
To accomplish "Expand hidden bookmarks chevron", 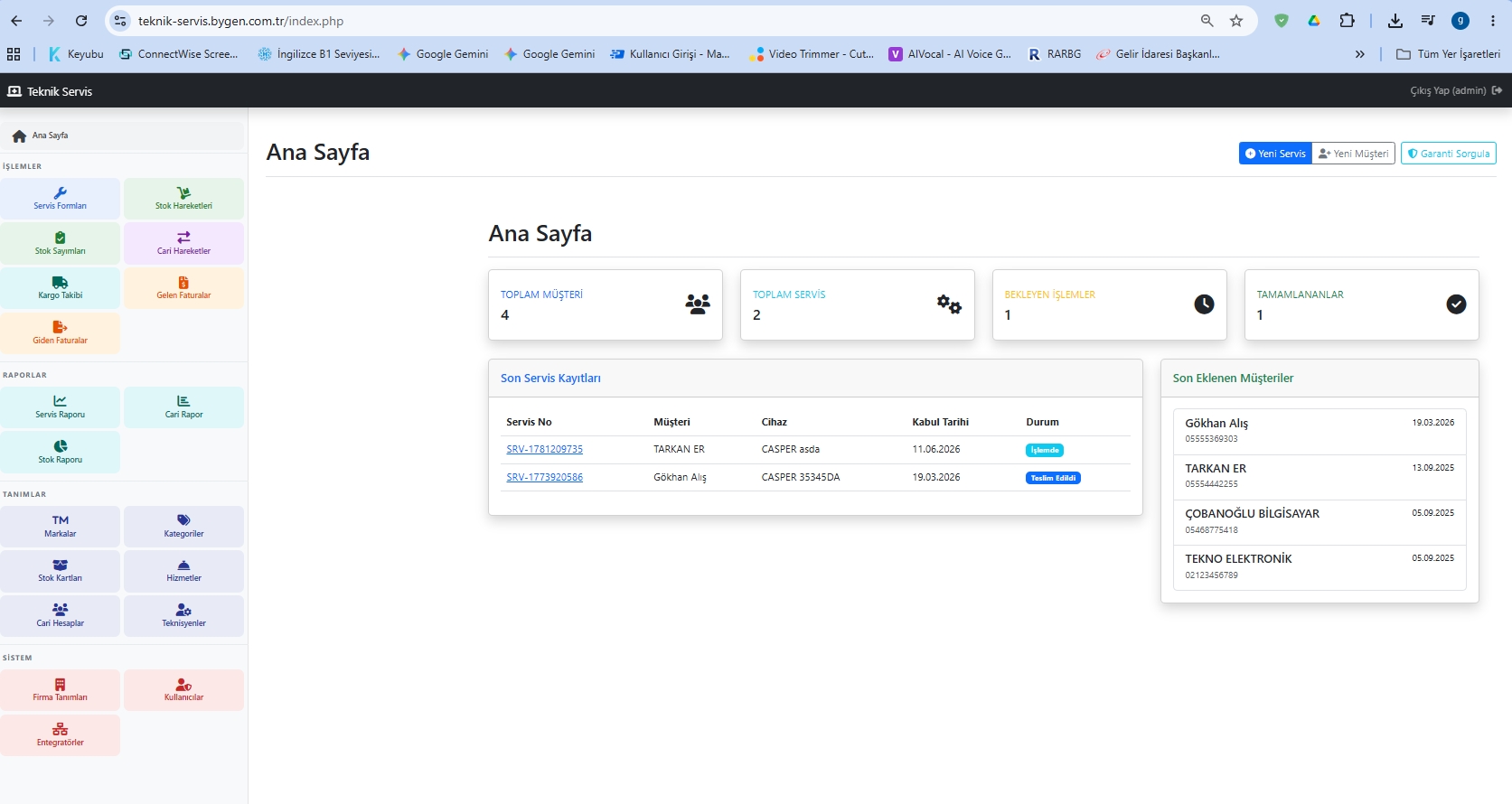I will 1359,54.
